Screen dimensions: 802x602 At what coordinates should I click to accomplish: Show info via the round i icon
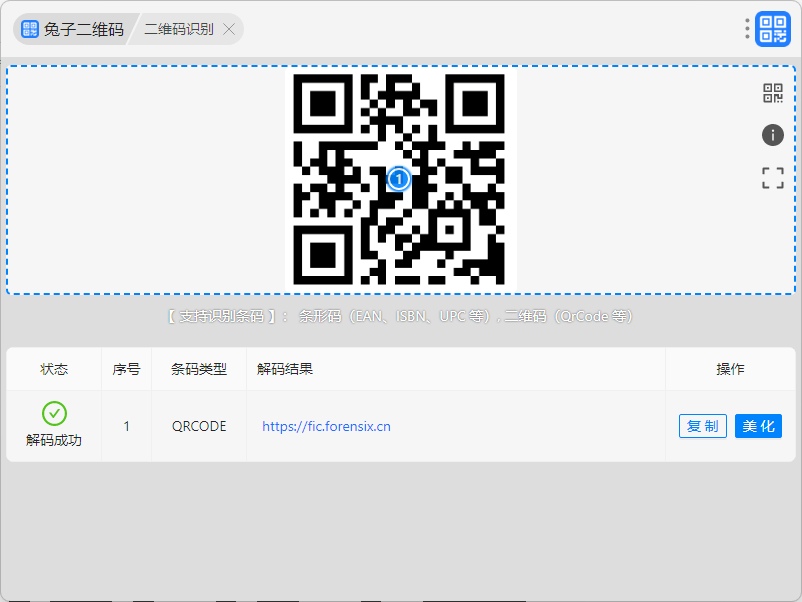pyautogui.click(x=773, y=135)
